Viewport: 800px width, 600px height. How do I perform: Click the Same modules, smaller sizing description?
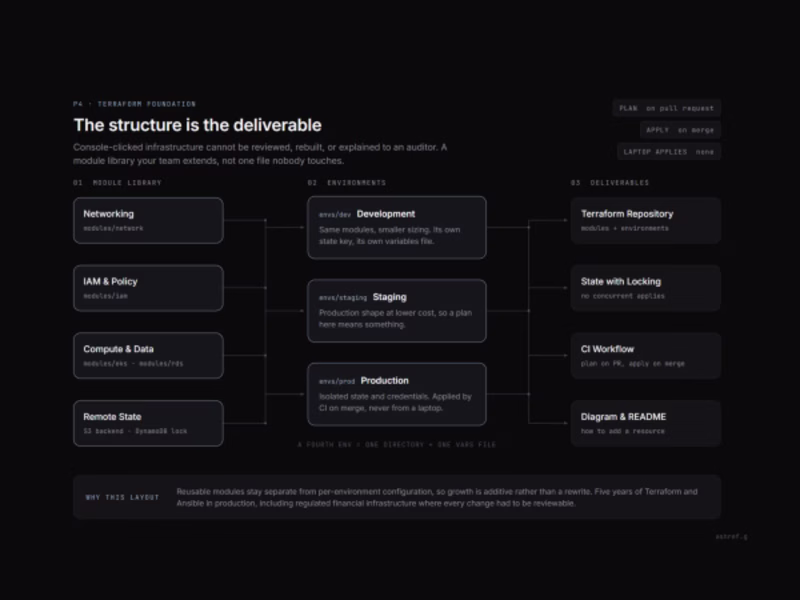[389, 235]
